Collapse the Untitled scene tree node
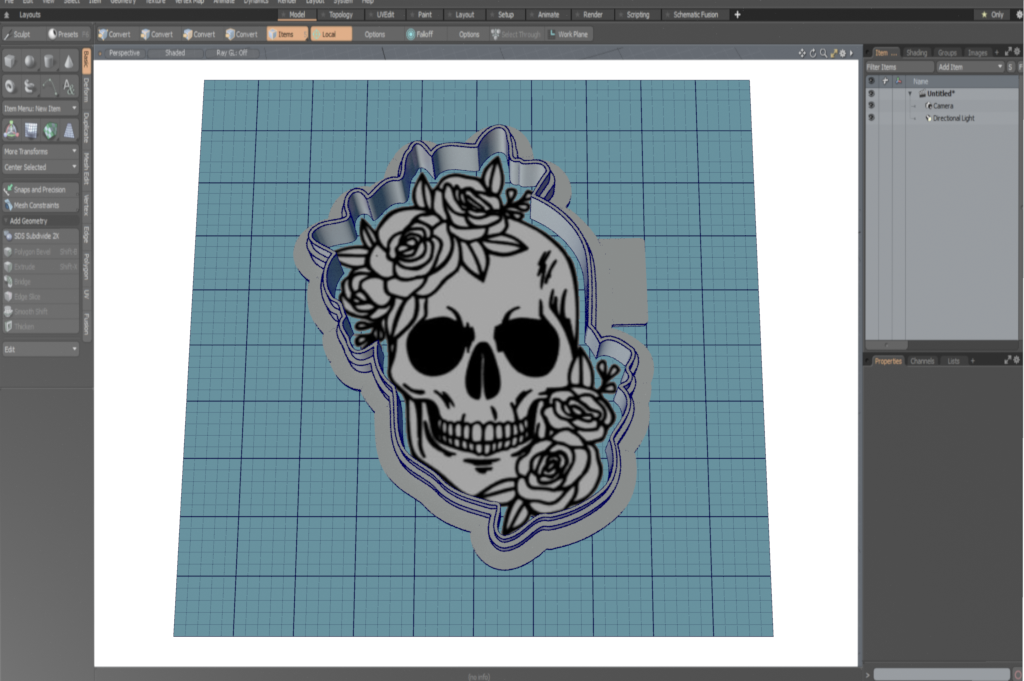The height and width of the screenshot is (681, 1024). pos(910,93)
